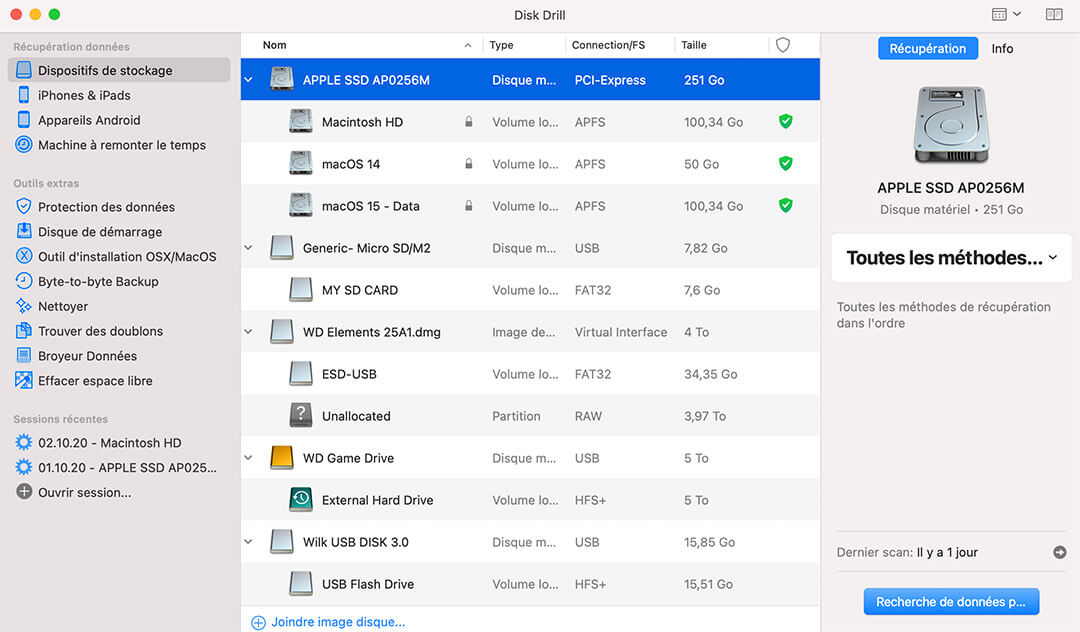Click the Disque de démarrage icon

23,231
